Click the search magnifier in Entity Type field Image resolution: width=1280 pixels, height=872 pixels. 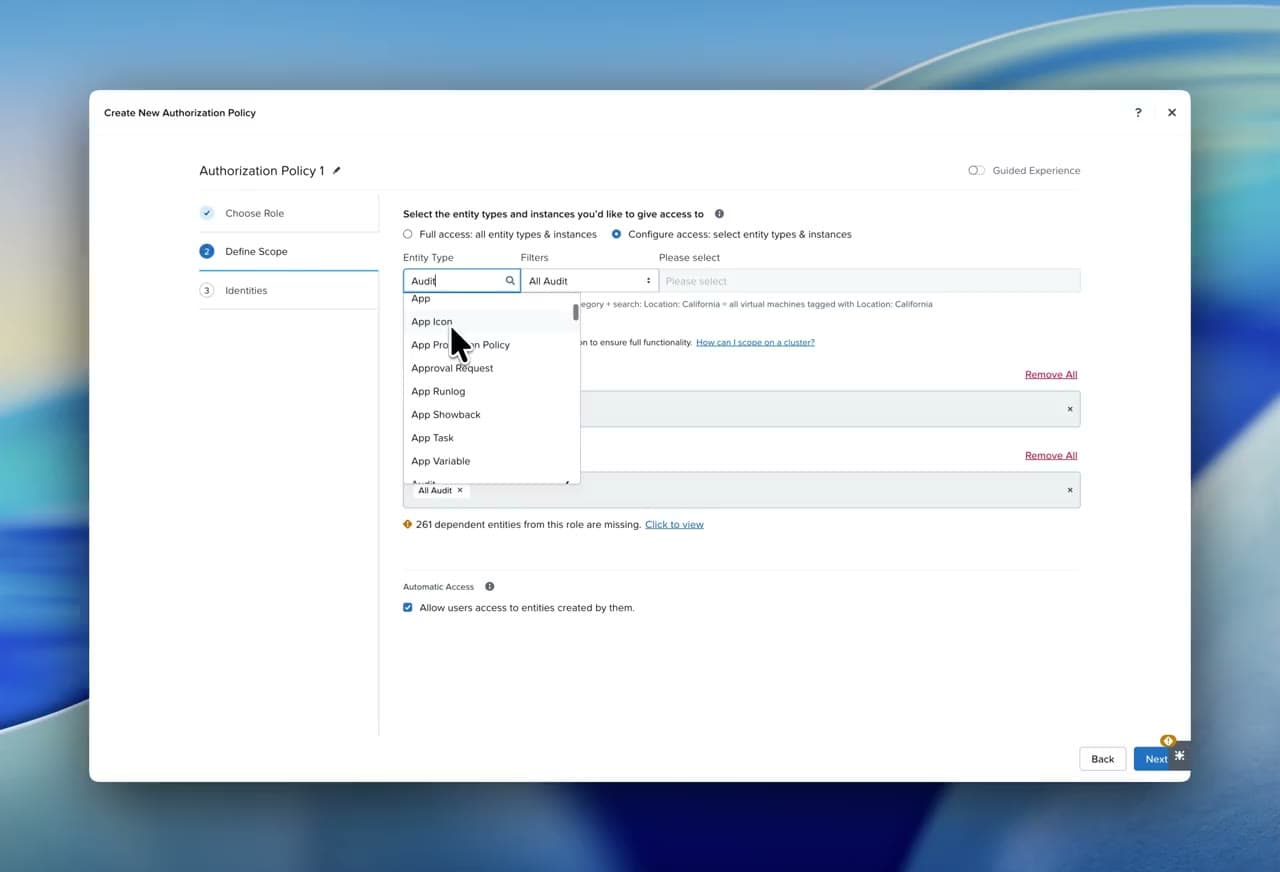click(510, 281)
